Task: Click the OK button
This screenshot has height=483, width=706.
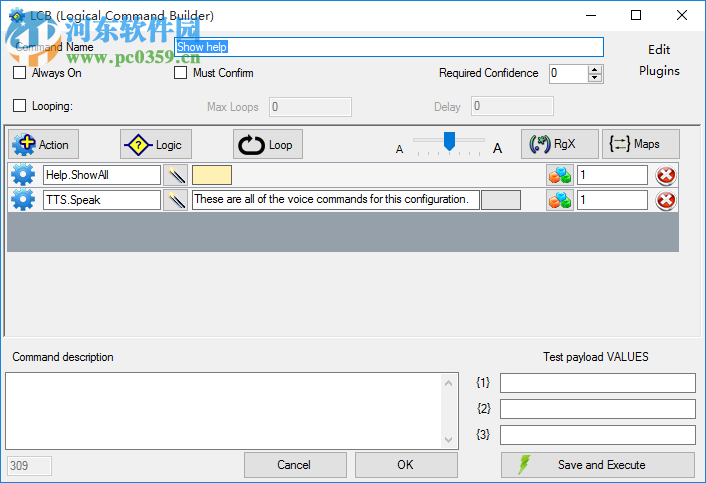Action: pos(406,465)
